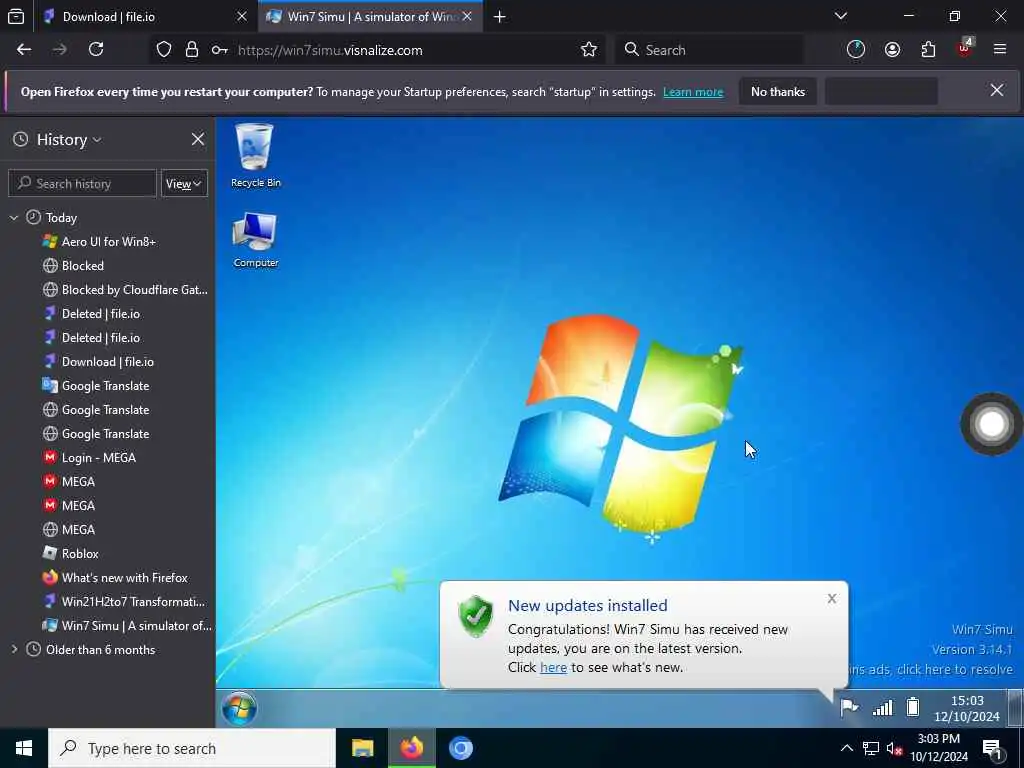Open the Firefox hamburger application menu
The width and height of the screenshot is (1024, 768).
point(1000,50)
